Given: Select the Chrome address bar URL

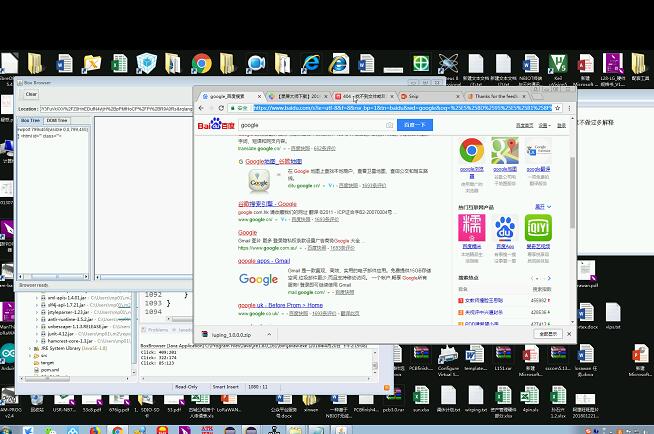Looking at the screenshot, I should pos(402,108).
